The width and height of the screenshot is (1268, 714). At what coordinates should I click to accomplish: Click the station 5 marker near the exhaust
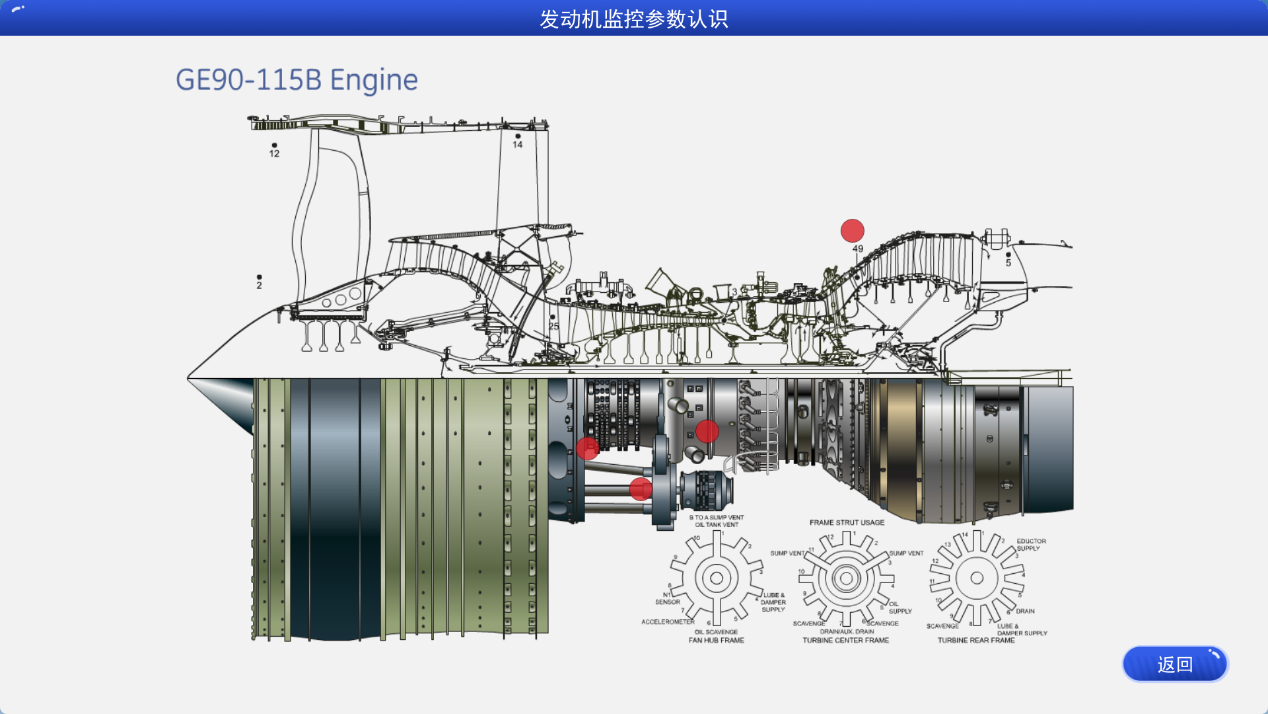tap(1008, 255)
